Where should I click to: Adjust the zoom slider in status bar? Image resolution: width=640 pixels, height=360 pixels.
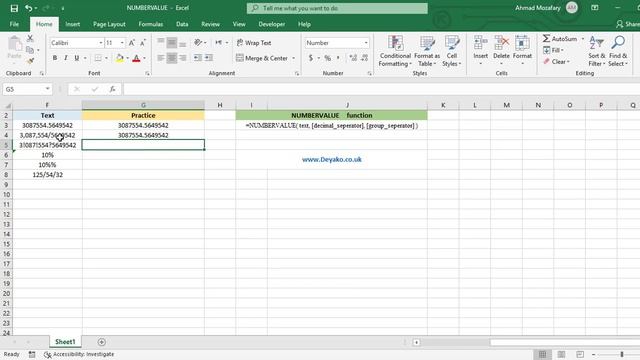[622, 354]
